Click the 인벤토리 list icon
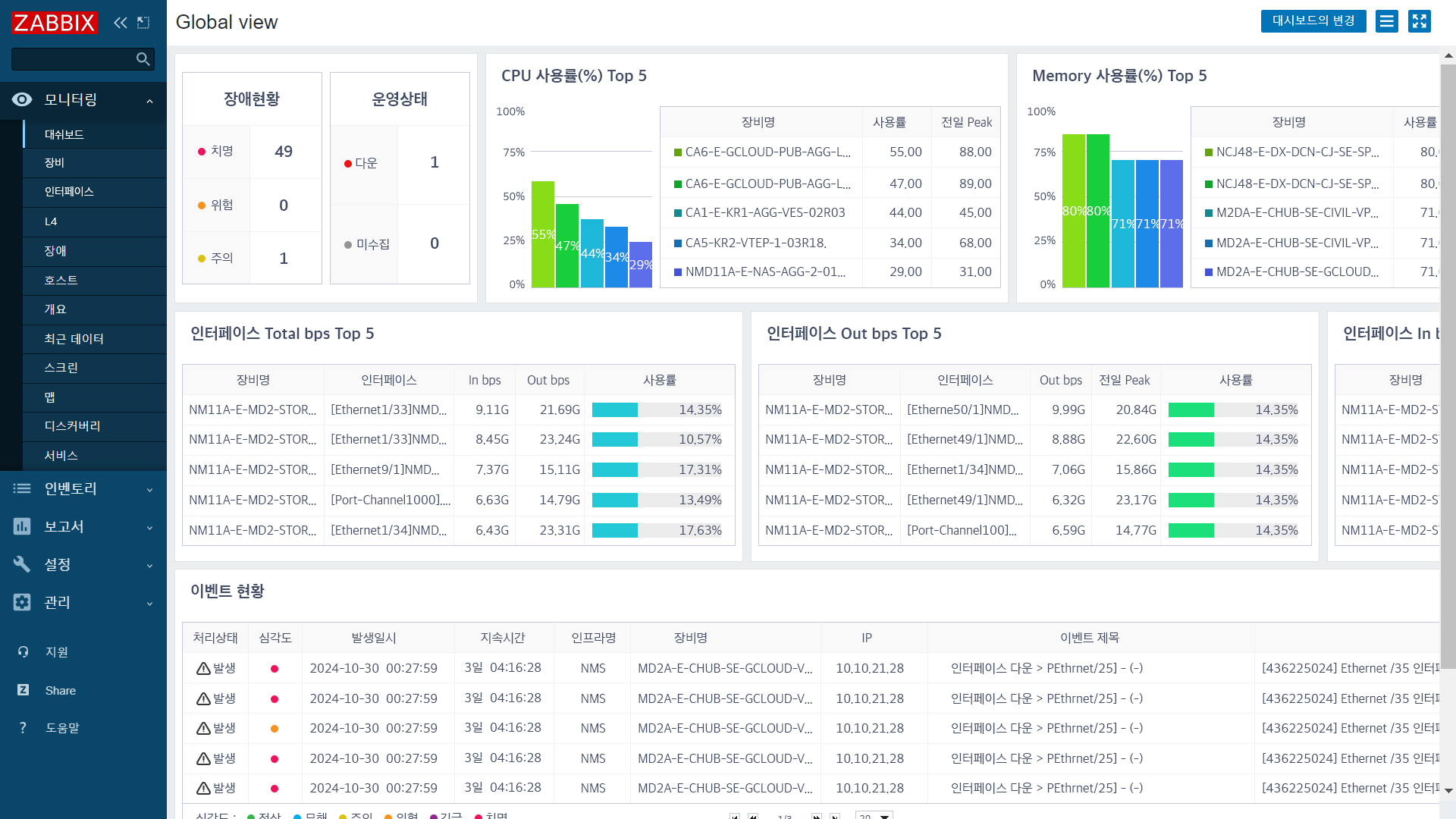This screenshot has width=1456, height=819. pyautogui.click(x=22, y=488)
